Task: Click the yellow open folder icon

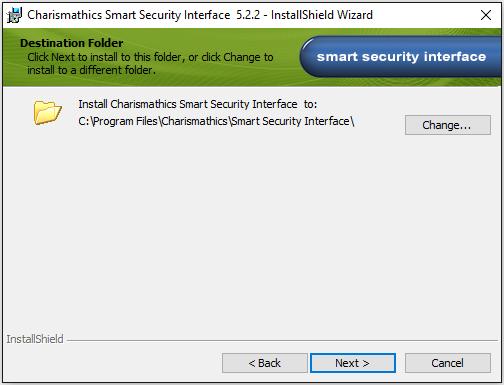Action: click(x=48, y=113)
